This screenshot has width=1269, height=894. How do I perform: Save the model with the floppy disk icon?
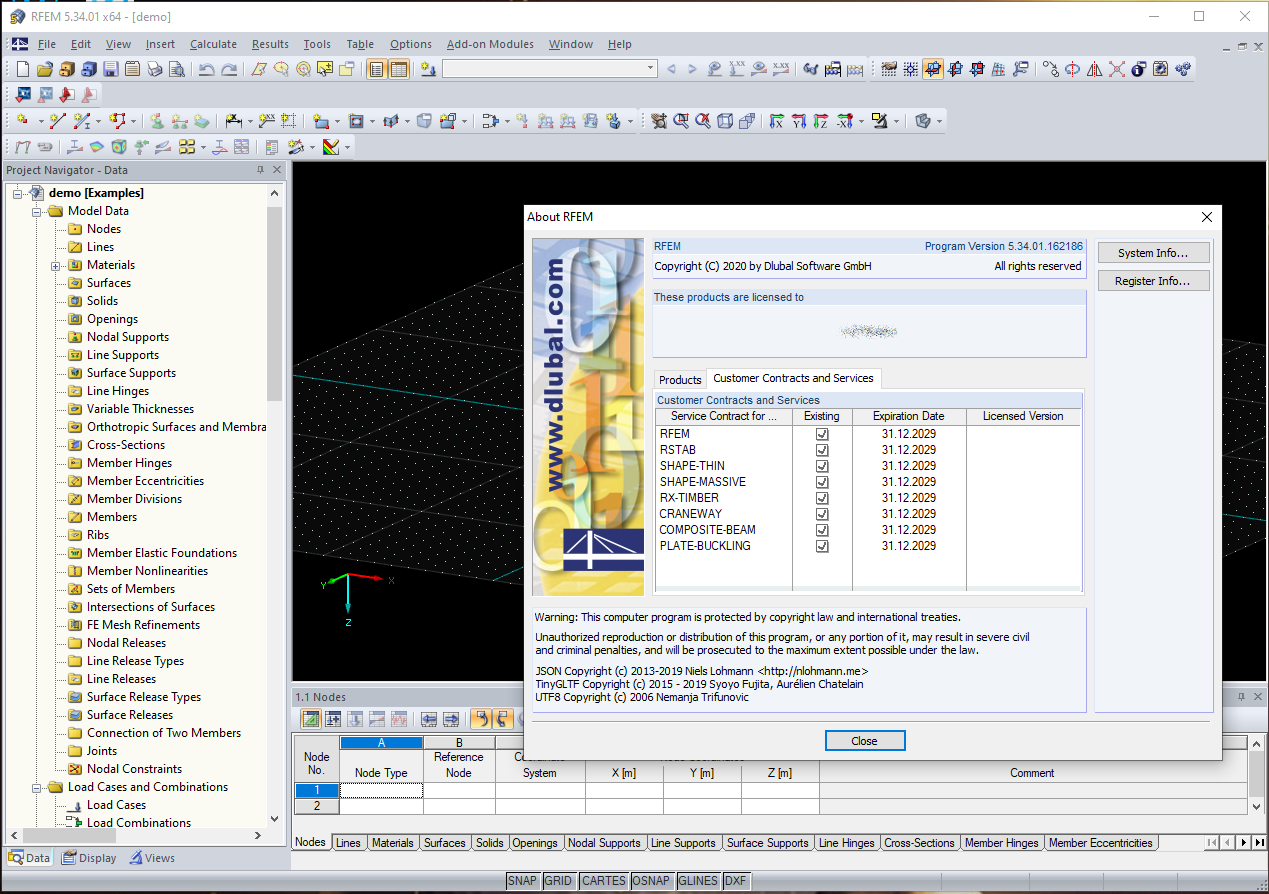point(110,69)
